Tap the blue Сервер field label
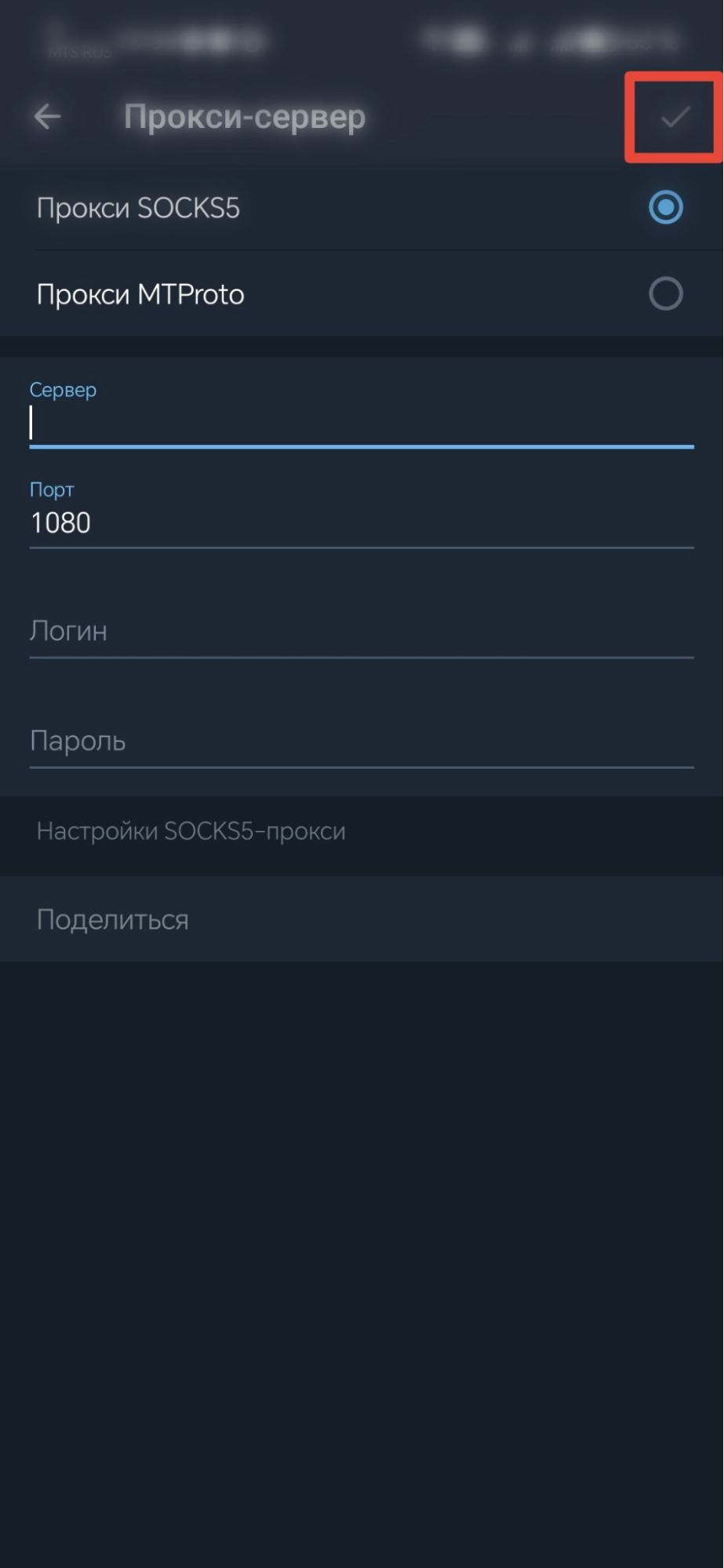Viewport: 724px width, 1568px height. pyautogui.click(x=63, y=390)
